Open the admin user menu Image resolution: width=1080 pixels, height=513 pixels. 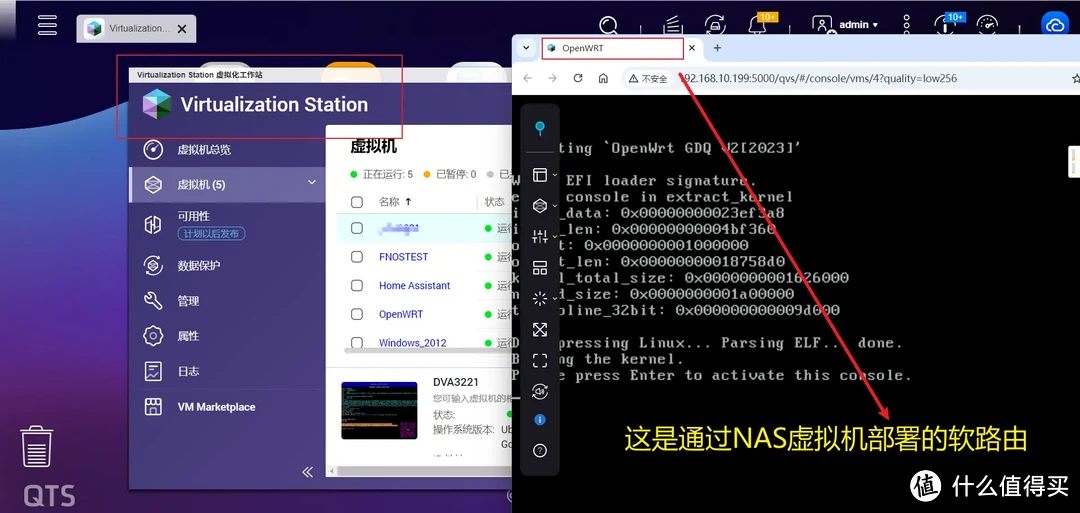click(844, 25)
